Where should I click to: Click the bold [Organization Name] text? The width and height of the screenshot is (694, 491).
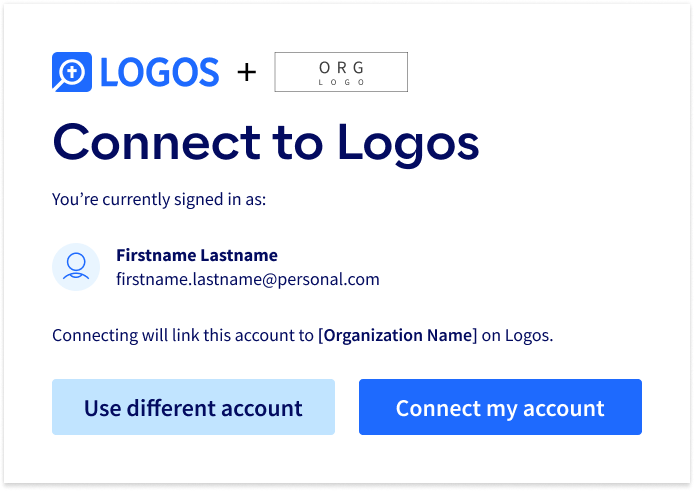coord(397,335)
